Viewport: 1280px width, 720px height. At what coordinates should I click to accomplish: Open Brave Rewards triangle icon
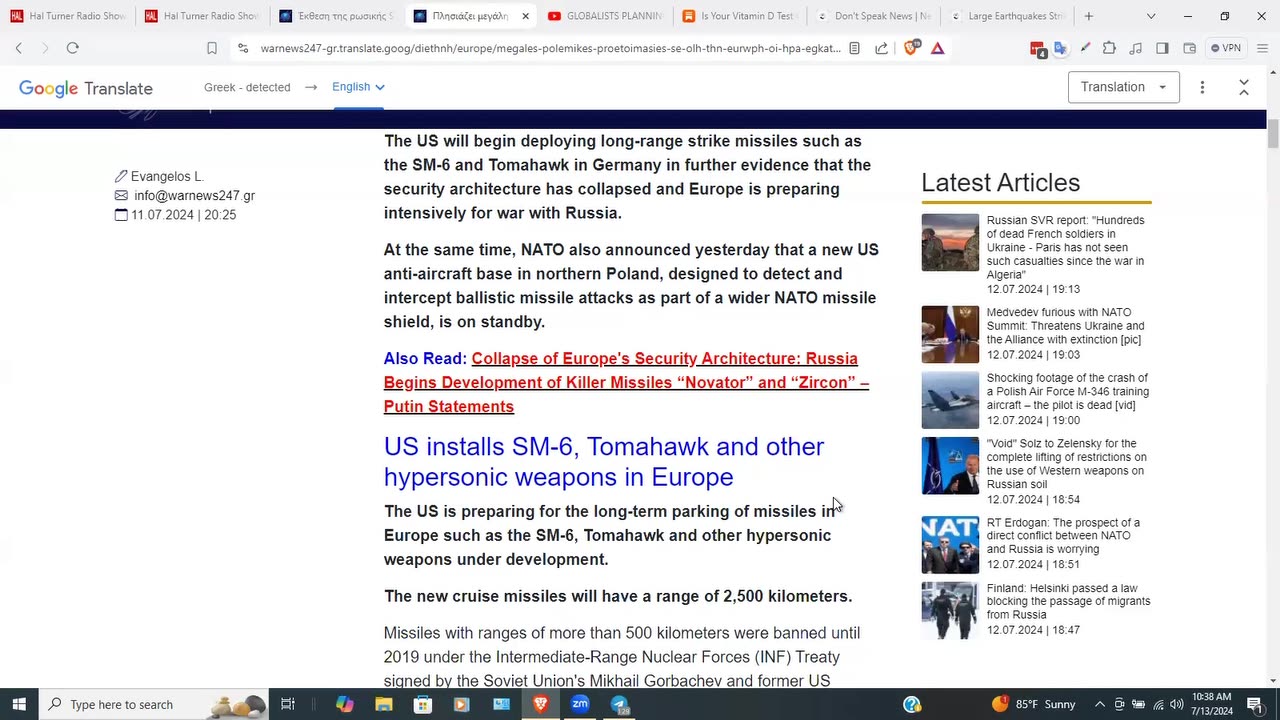pos(937,48)
